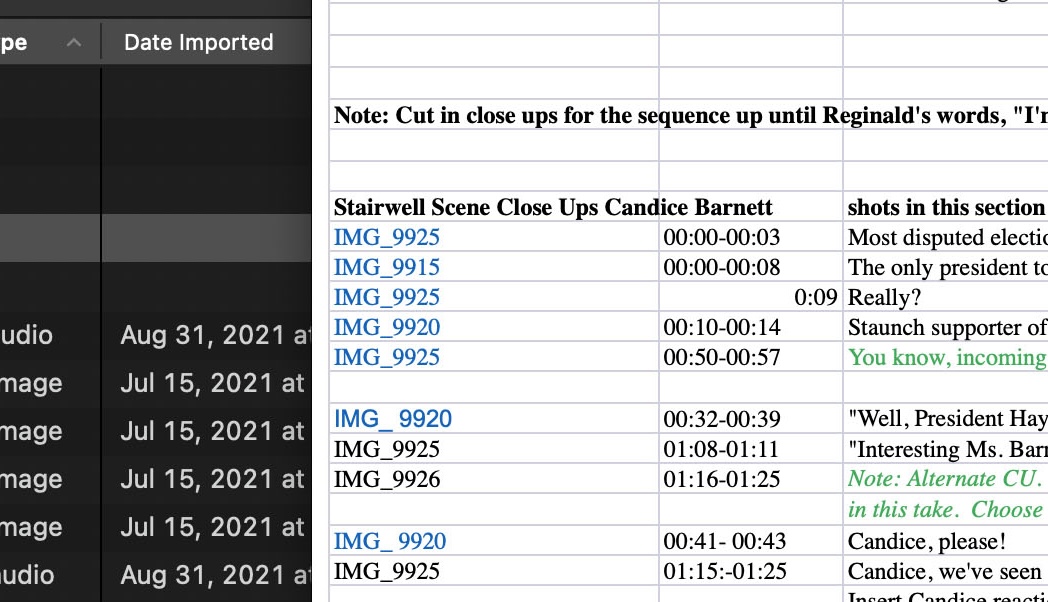The height and width of the screenshot is (602, 1048).
Task: Click the highlighted selected row in file list
Action: pyautogui.click(x=150, y=239)
